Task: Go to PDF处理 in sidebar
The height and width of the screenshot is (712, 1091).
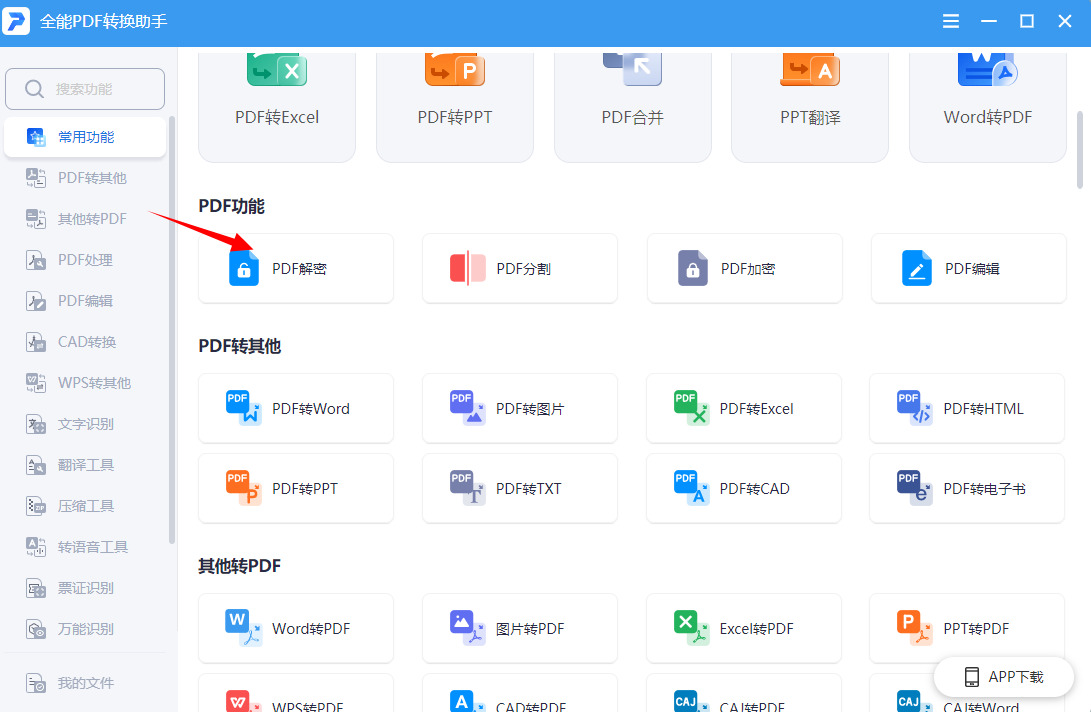Action: coord(85,260)
